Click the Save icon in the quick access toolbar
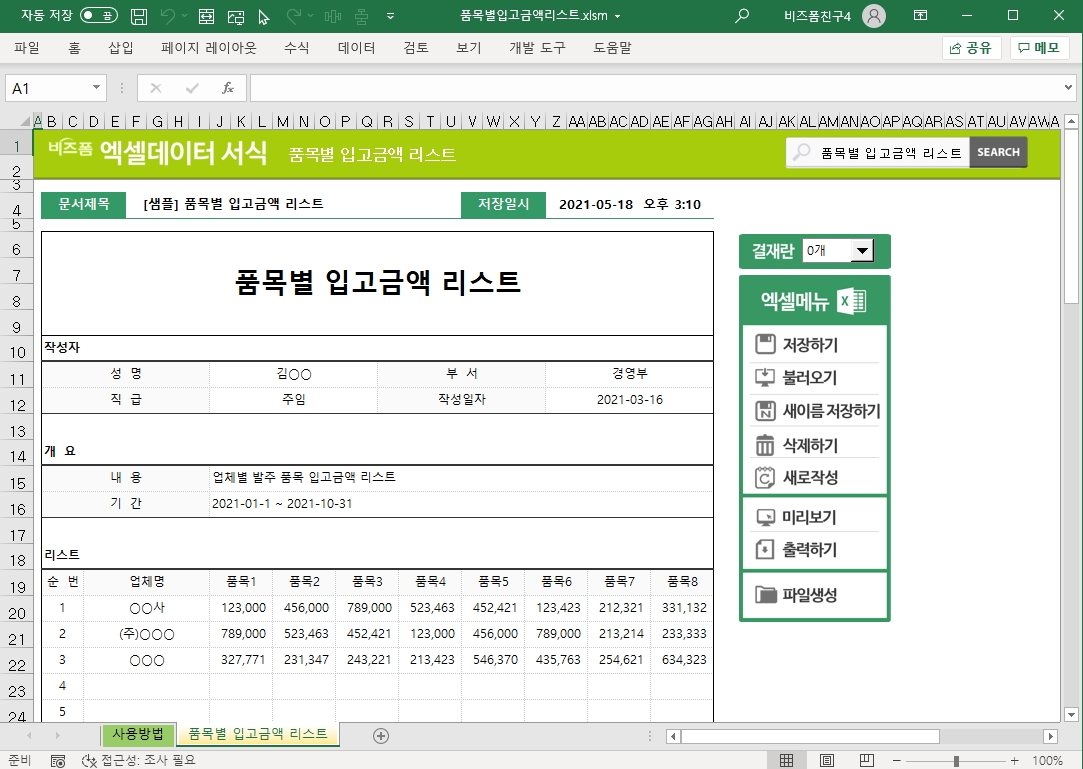The image size is (1083, 769). (x=139, y=16)
